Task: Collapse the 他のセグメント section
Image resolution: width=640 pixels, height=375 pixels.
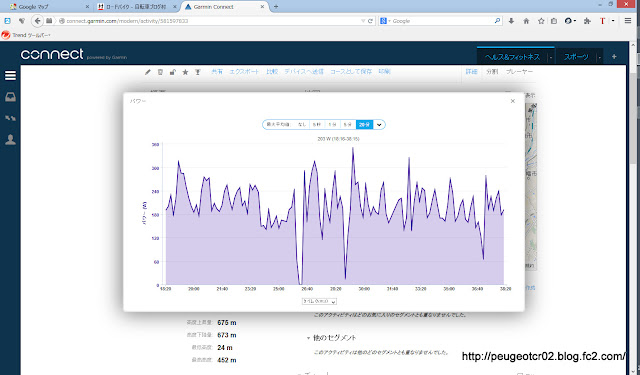Action: tap(308, 338)
